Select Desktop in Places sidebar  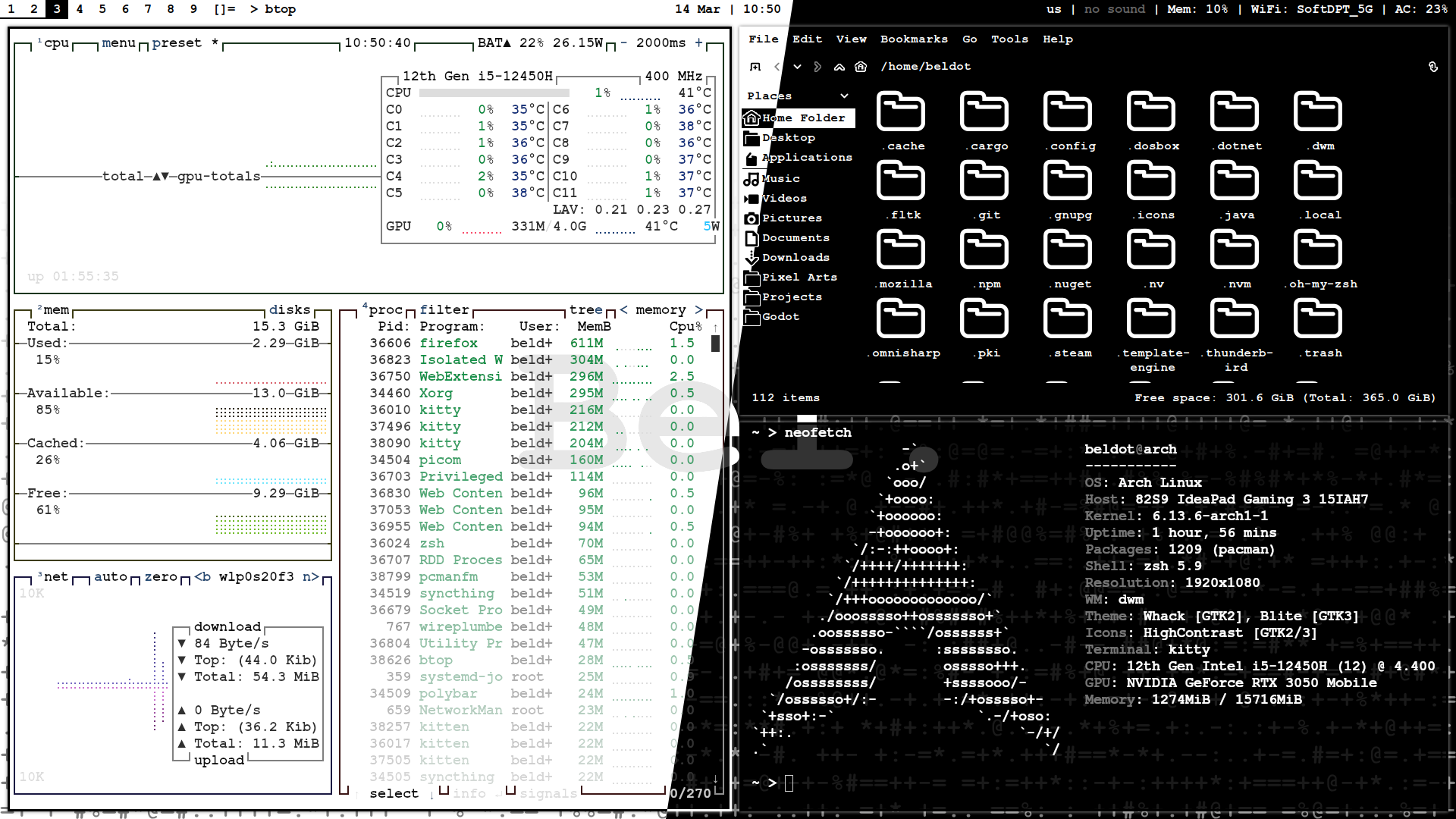(x=799, y=138)
